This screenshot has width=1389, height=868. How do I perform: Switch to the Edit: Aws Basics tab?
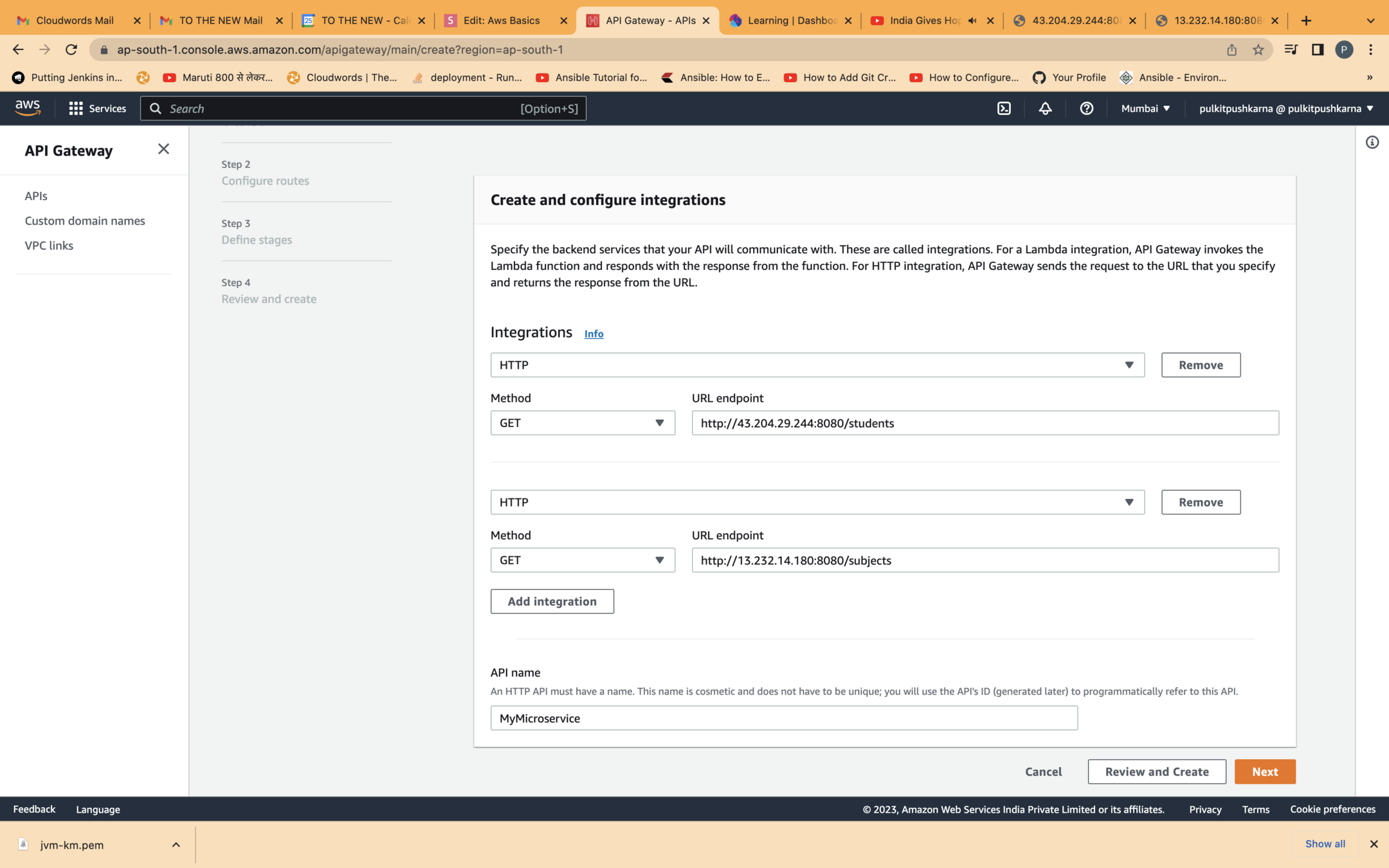[502, 21]
